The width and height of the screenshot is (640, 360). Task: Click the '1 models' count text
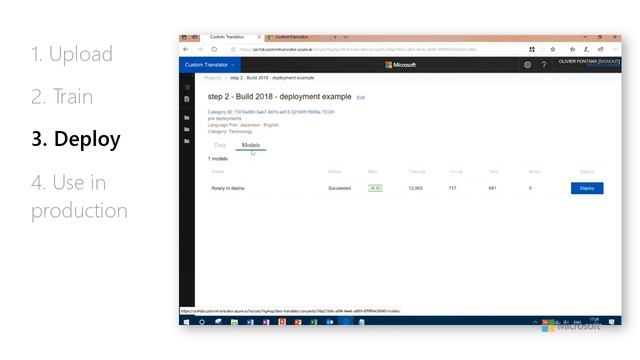[218, 159]
